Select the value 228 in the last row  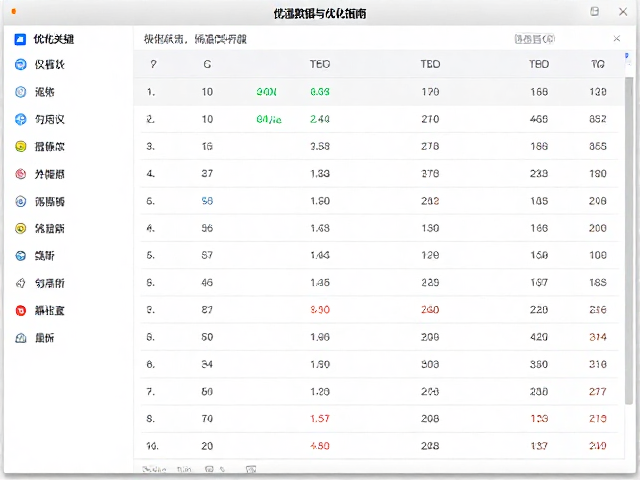[x=430, y=446]
